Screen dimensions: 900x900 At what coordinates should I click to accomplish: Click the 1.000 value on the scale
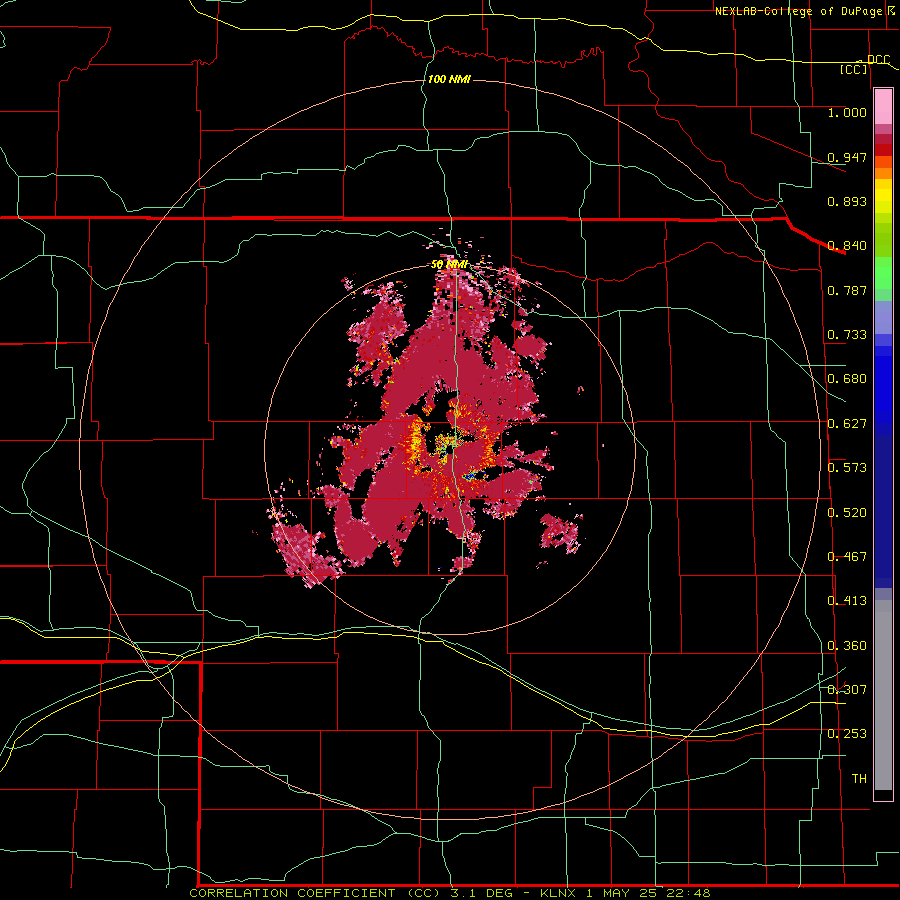pyautogui.click(x=847, y=112)
